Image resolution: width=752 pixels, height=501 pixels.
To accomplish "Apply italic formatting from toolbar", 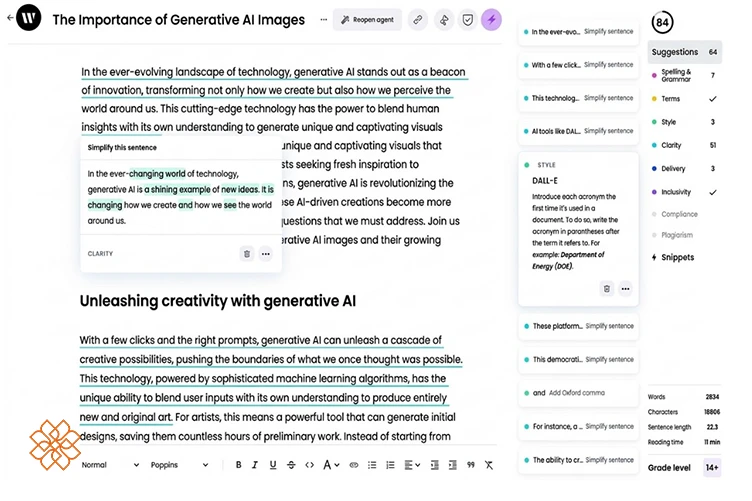I will coord(255,465).
